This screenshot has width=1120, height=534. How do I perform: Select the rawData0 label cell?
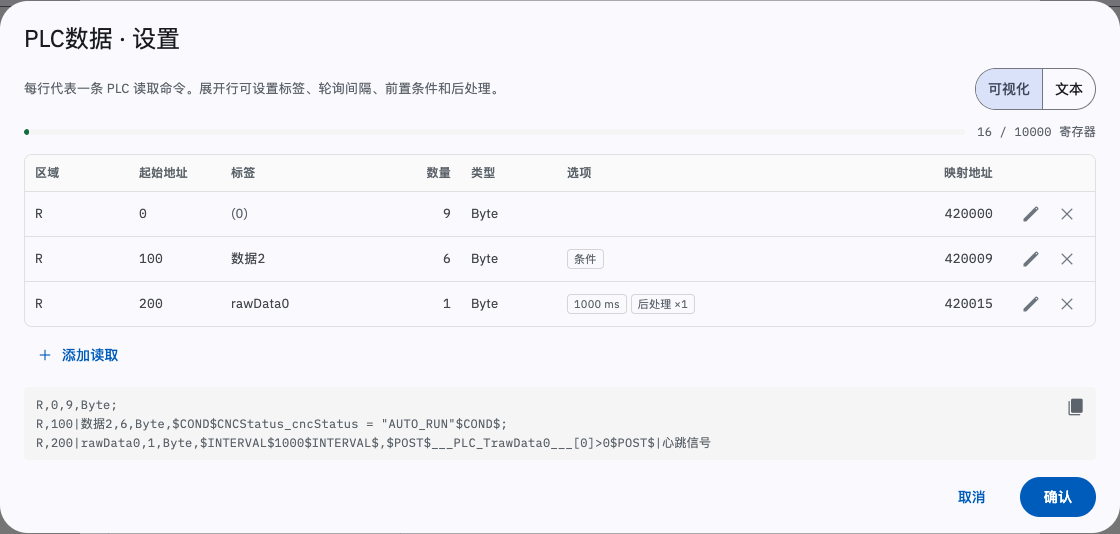point(260,304)
